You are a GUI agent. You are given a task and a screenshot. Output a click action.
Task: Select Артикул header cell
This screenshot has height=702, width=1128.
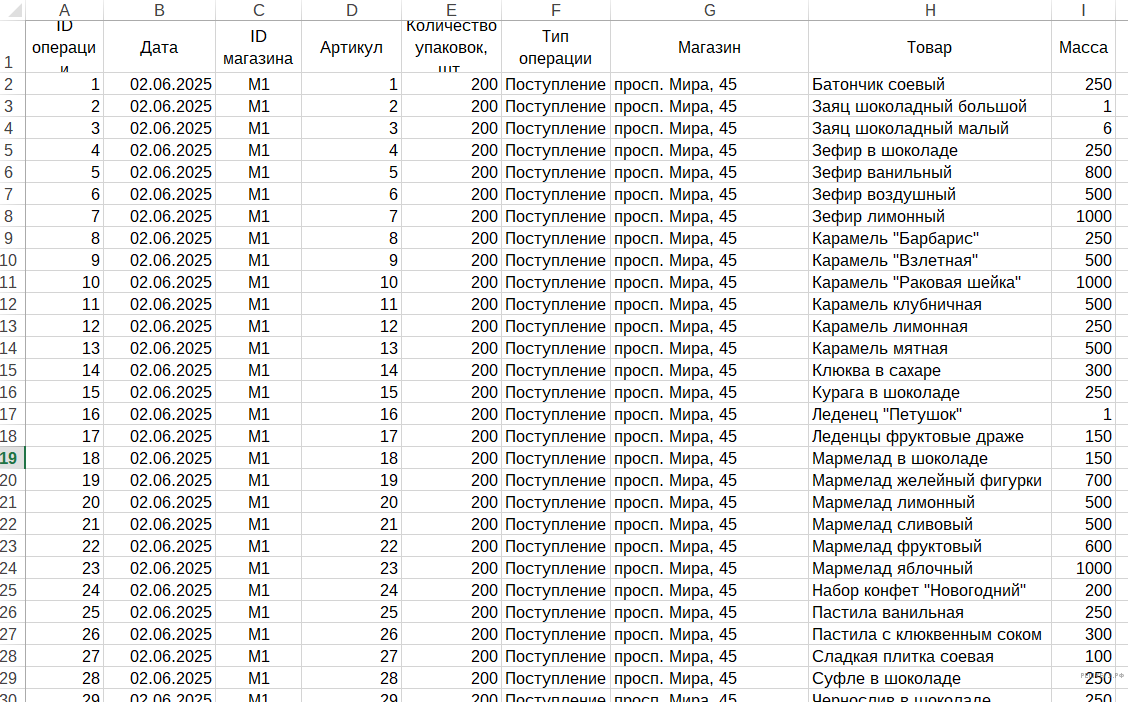click(351, 47)
